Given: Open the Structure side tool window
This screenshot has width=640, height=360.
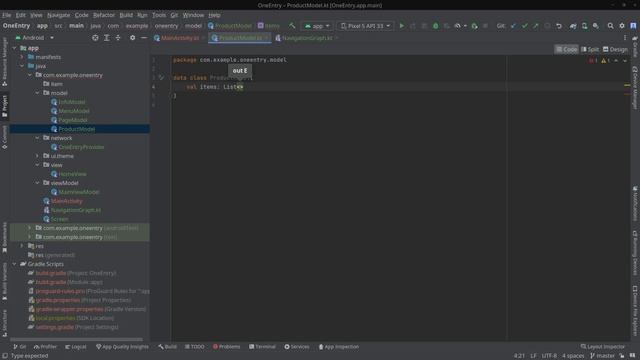Looking at the screenshot, I should [x=4, y=323].
